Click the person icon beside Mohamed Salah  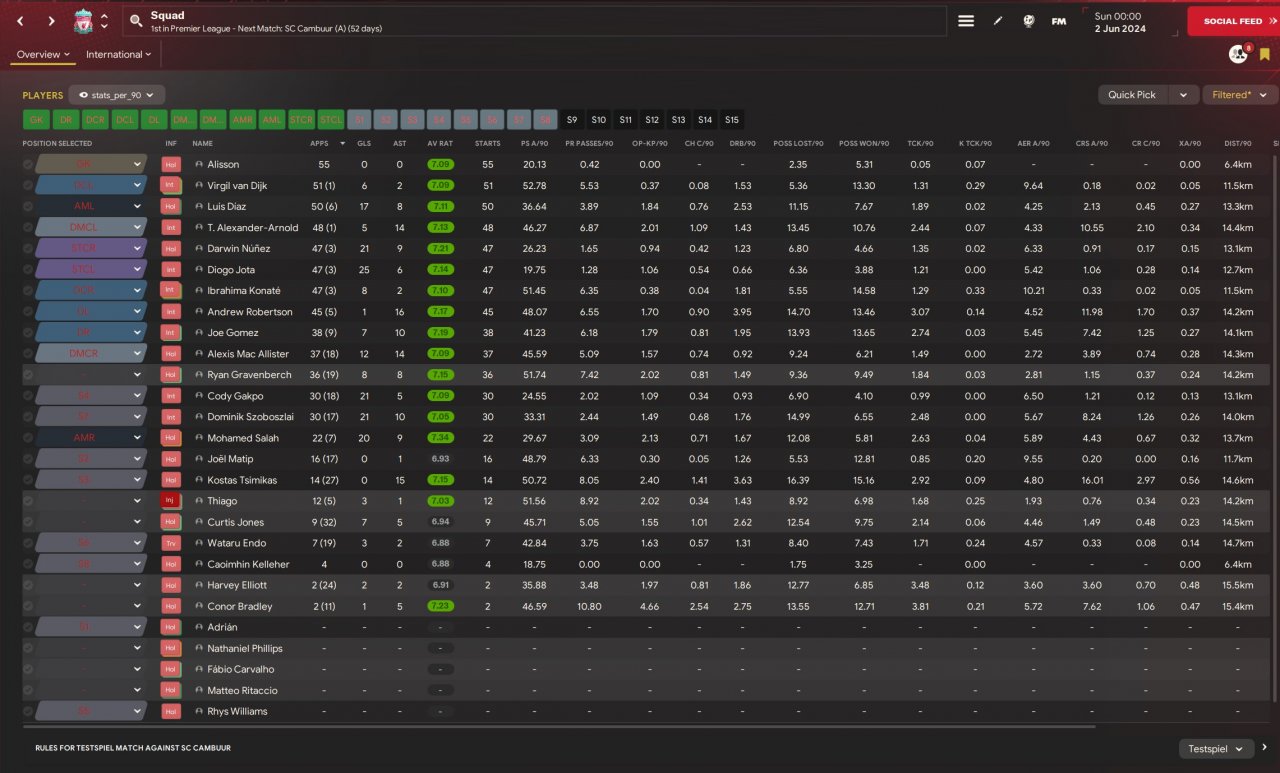[199, 438]
